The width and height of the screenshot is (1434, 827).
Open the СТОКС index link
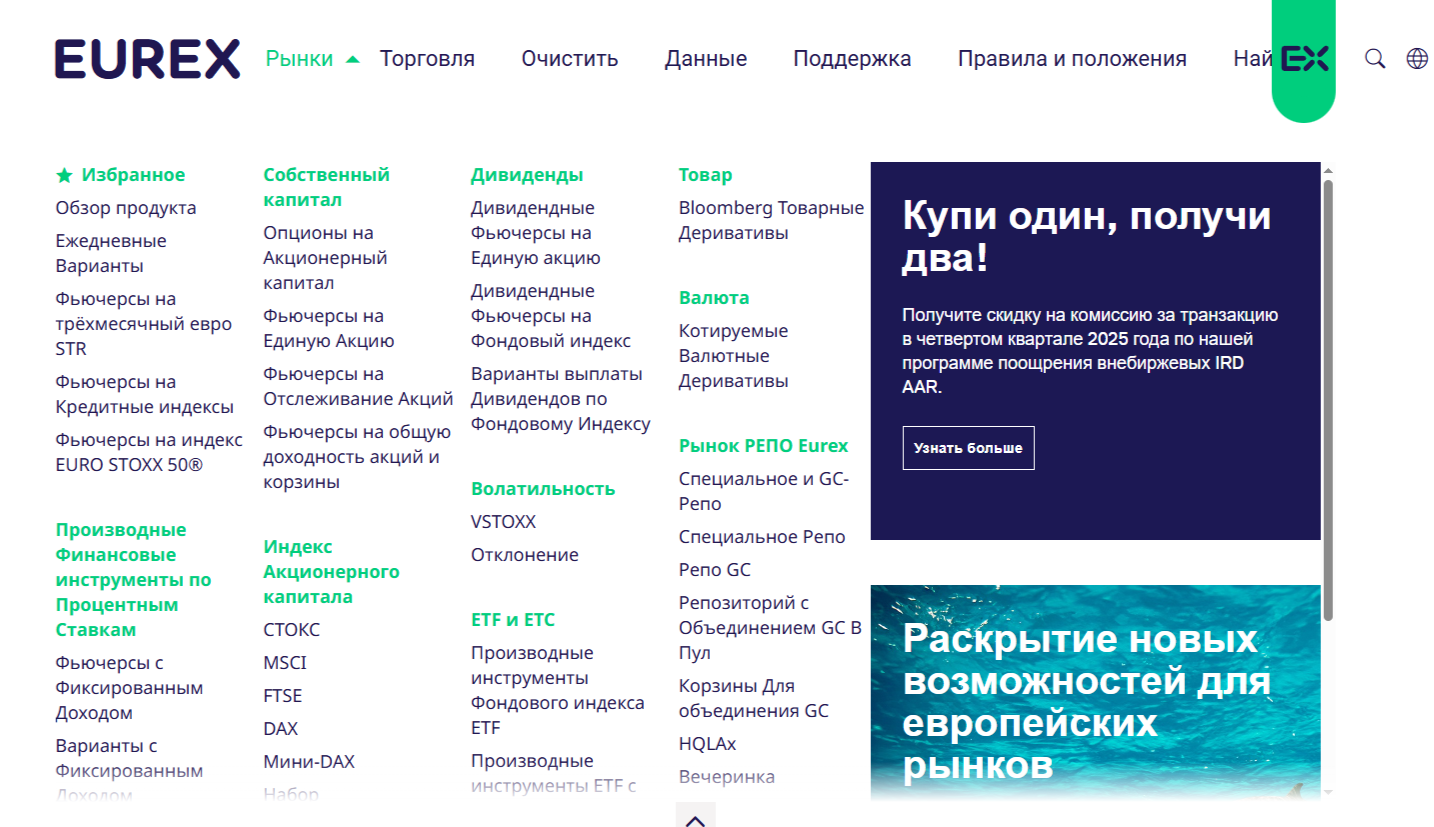click(292, 630)
